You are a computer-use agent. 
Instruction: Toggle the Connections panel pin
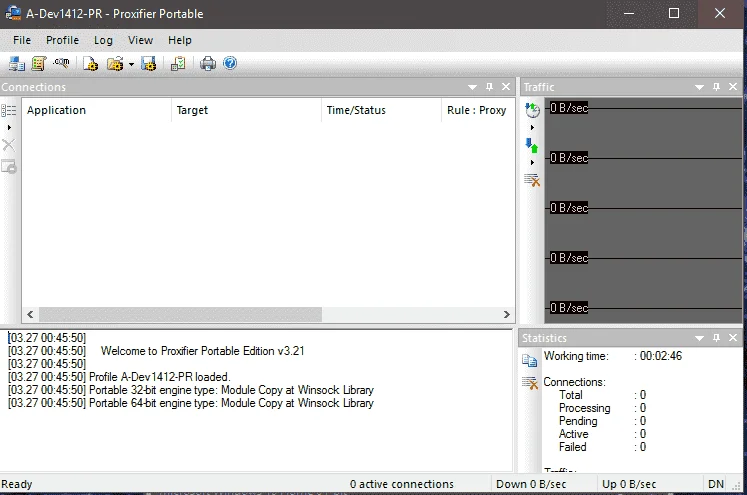(x=489, y=87)
